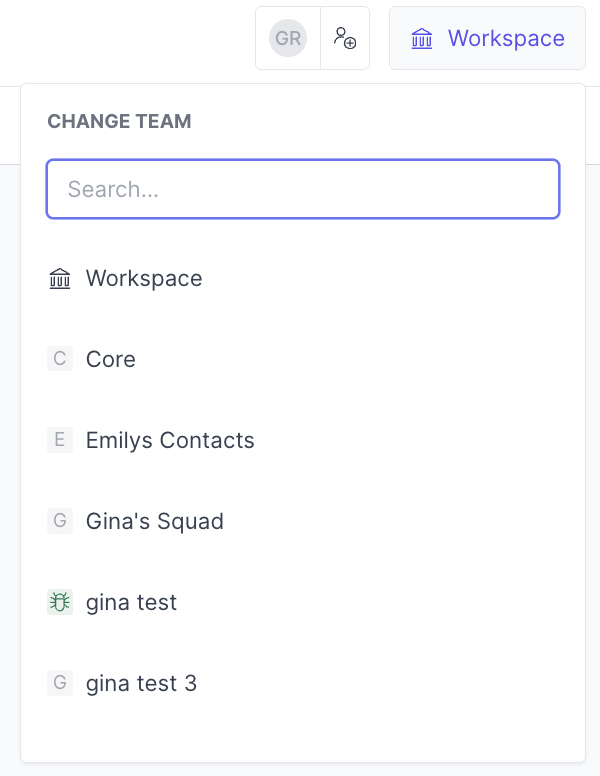Image resolution: width=600 pixels, height=776 pixels.
Task: Collapse the Workspace team switcher dropdown
Action: pyautogui.click(x=487, y=39)
